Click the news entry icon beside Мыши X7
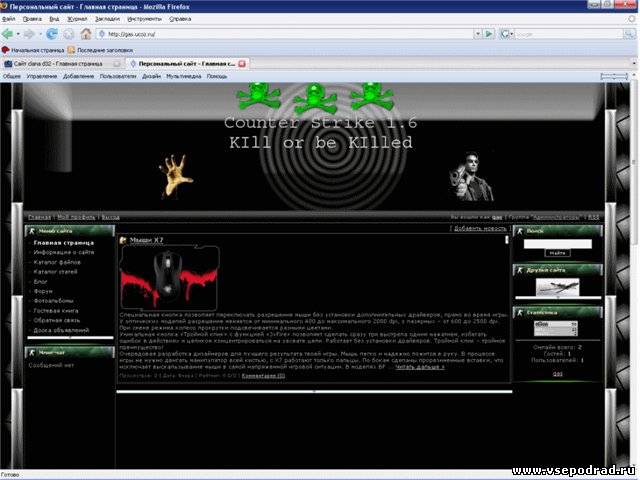This screenshot has width=640, height=480. click(123, 240)
